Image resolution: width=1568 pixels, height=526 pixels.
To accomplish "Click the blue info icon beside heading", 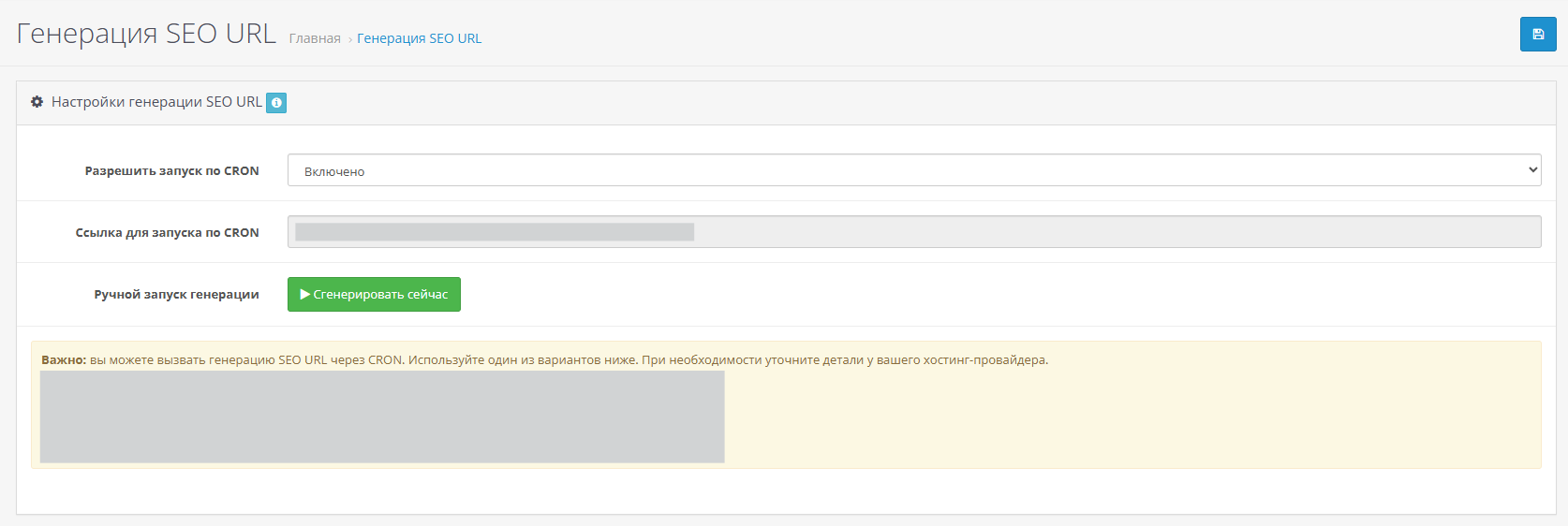I will click(276, 103).
